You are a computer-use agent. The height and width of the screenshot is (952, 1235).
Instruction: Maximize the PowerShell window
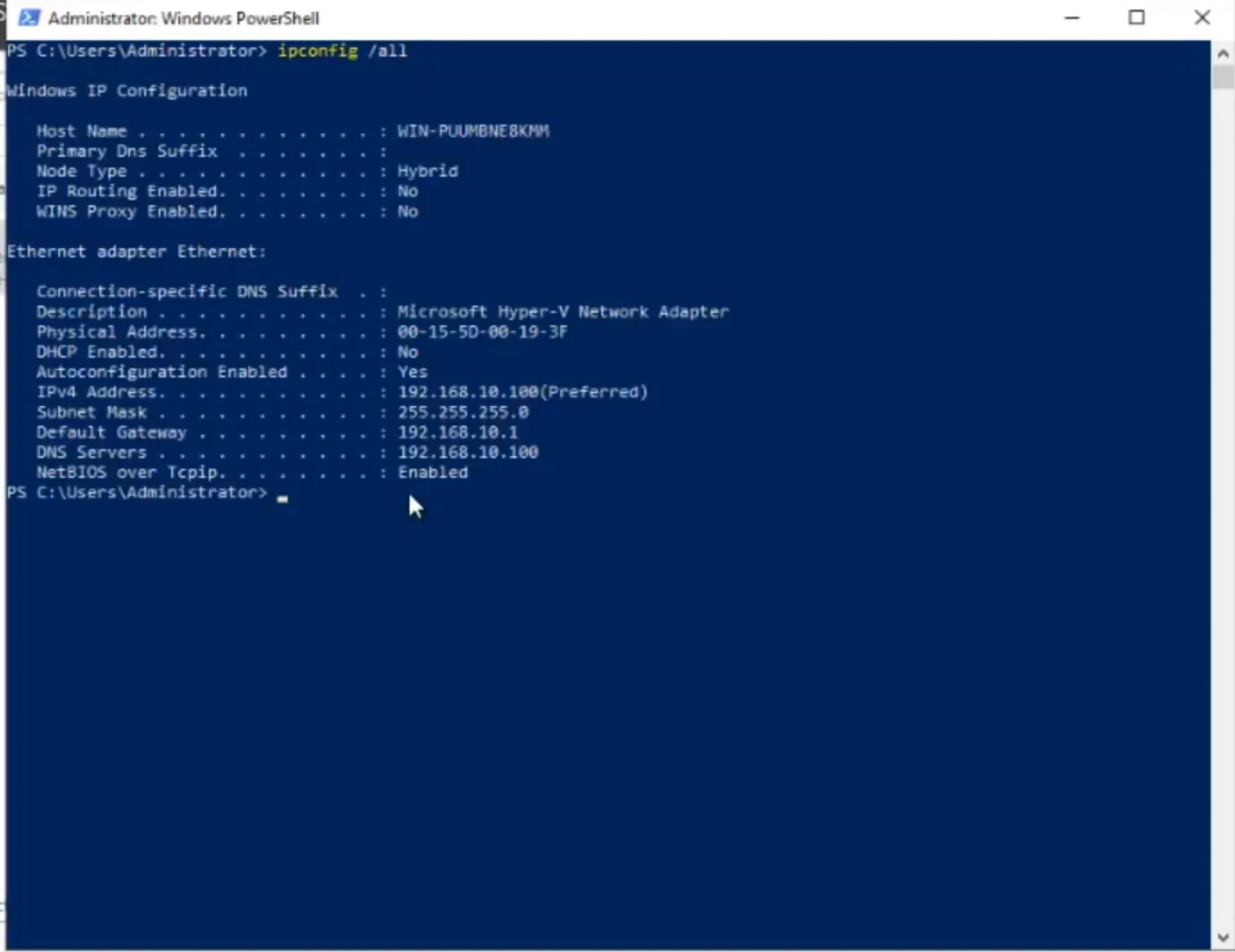[1136, 18]
